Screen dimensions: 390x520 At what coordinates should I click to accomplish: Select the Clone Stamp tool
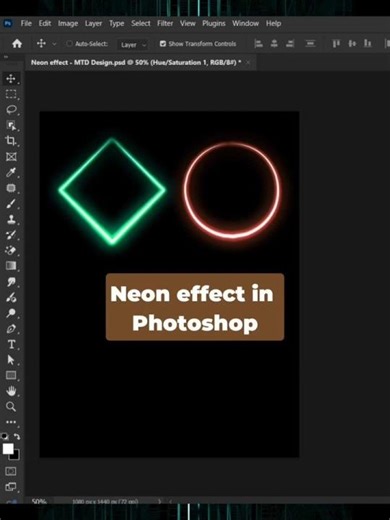tap(11, 219)
